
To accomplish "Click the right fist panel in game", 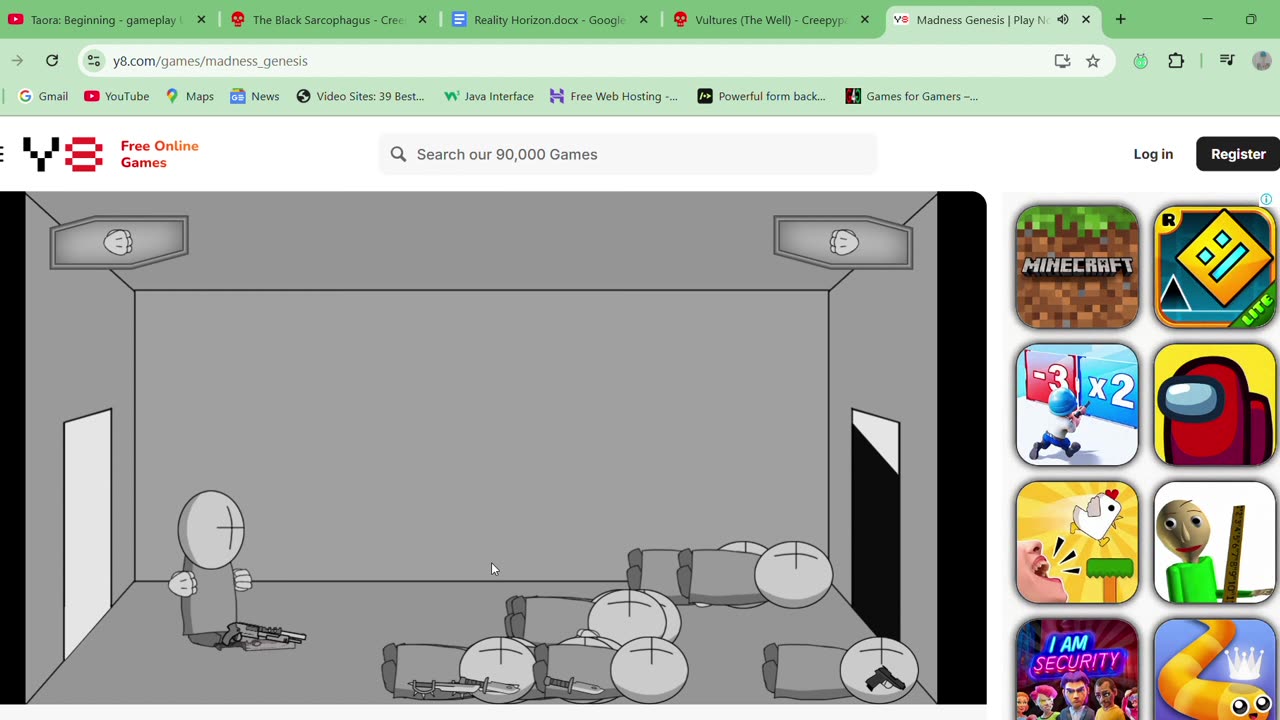I will (843, 242).
